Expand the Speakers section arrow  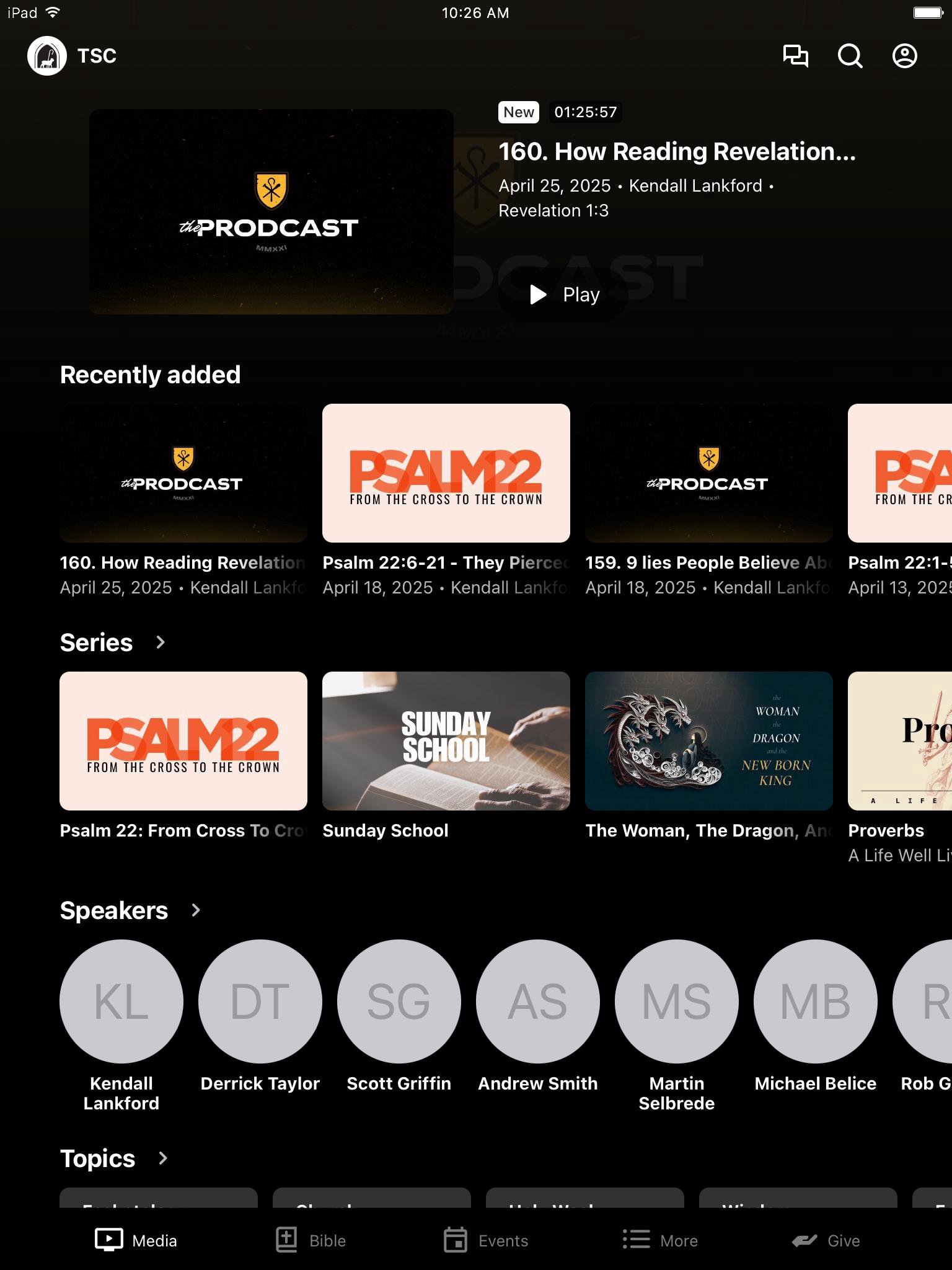pyautogui.click(x=196, y=910)
